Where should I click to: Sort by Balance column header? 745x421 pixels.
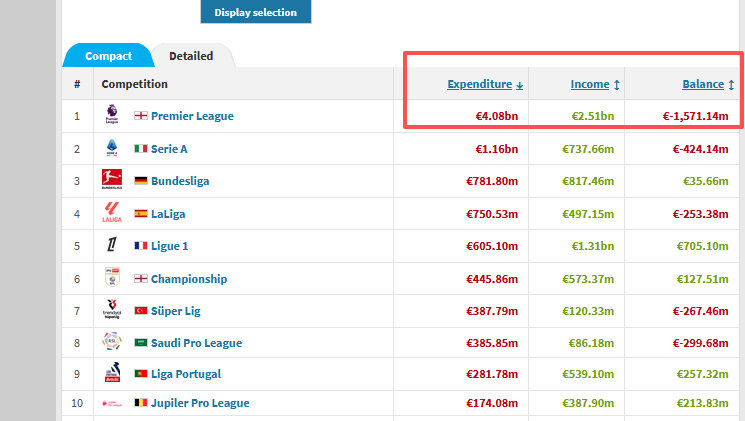click(703, 84)
